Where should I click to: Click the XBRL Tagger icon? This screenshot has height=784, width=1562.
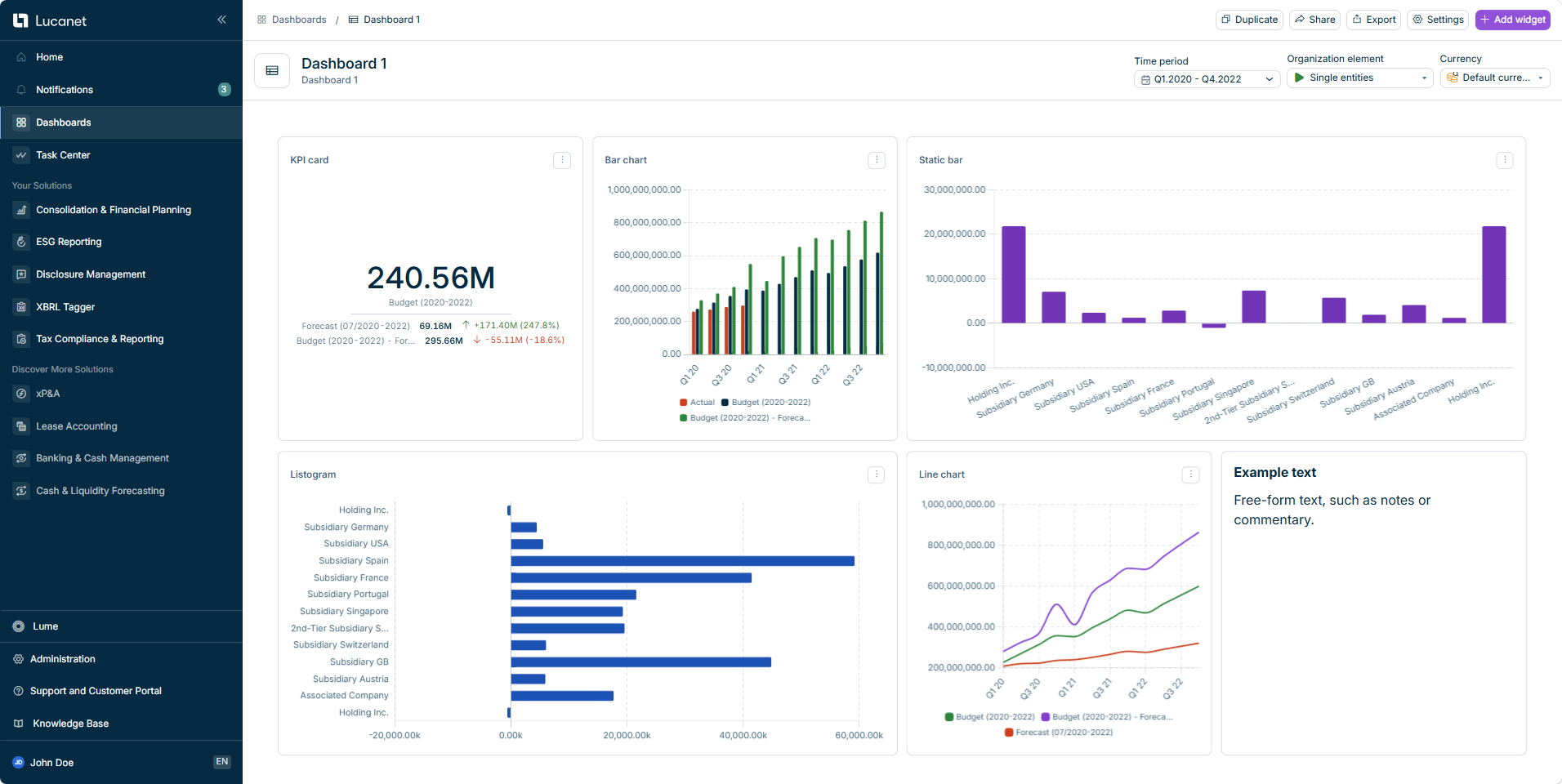pyautogui.click(x=21, y=307)
